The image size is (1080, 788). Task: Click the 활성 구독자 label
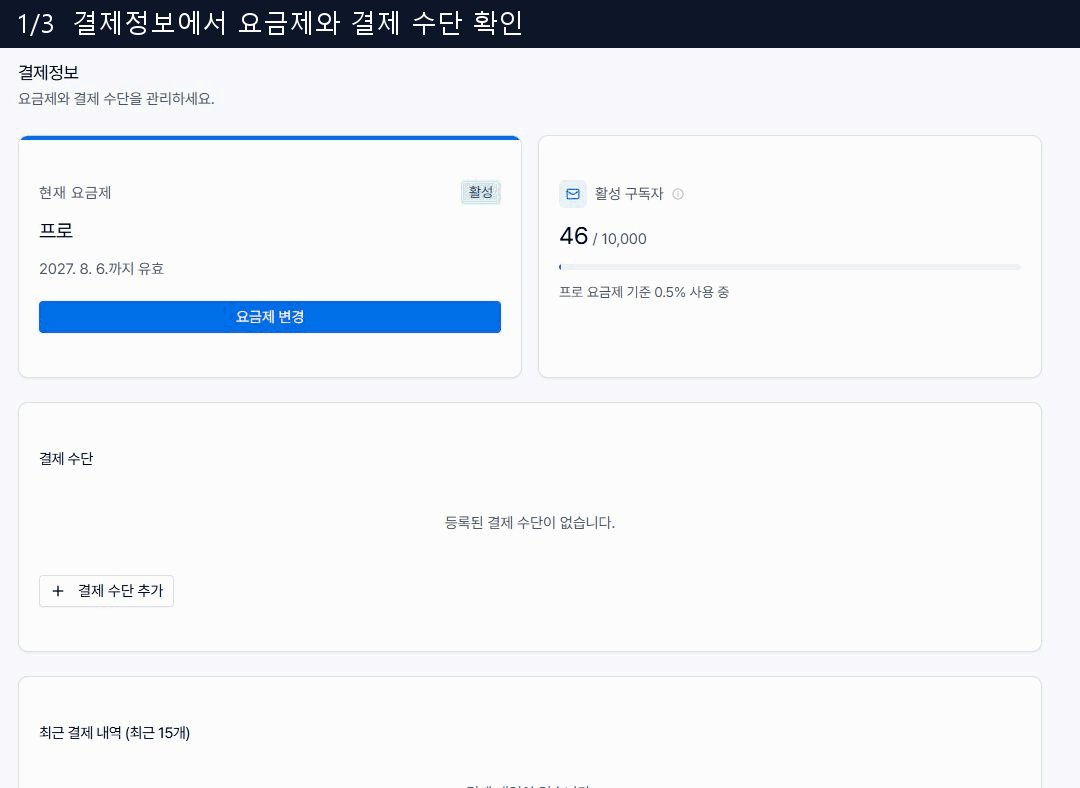629,194
